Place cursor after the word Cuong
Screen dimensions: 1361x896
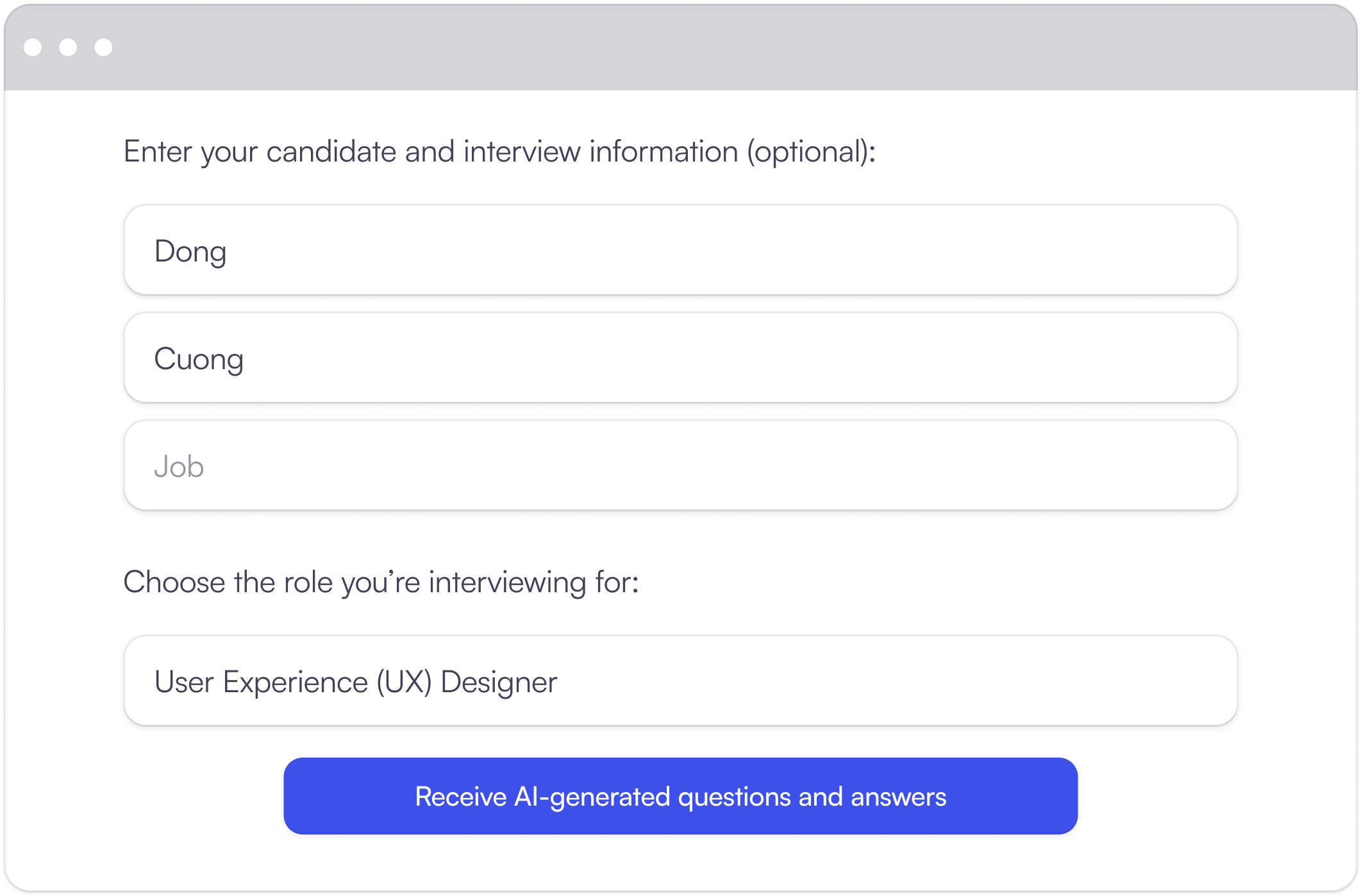click(x=246, y=359)
